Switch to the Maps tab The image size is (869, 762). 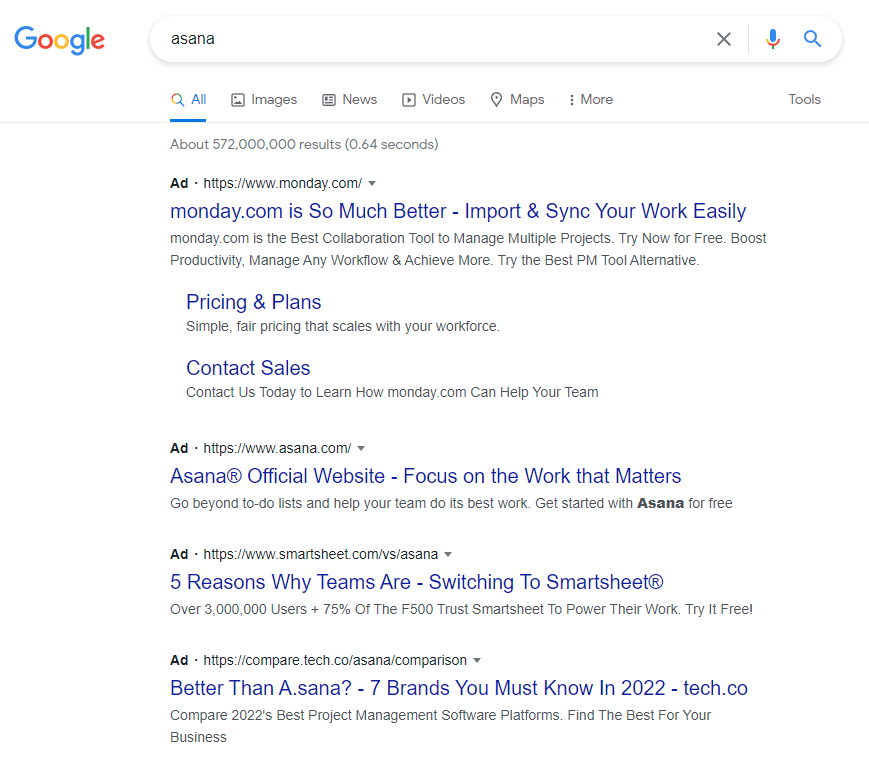click(x=518, y=100)
